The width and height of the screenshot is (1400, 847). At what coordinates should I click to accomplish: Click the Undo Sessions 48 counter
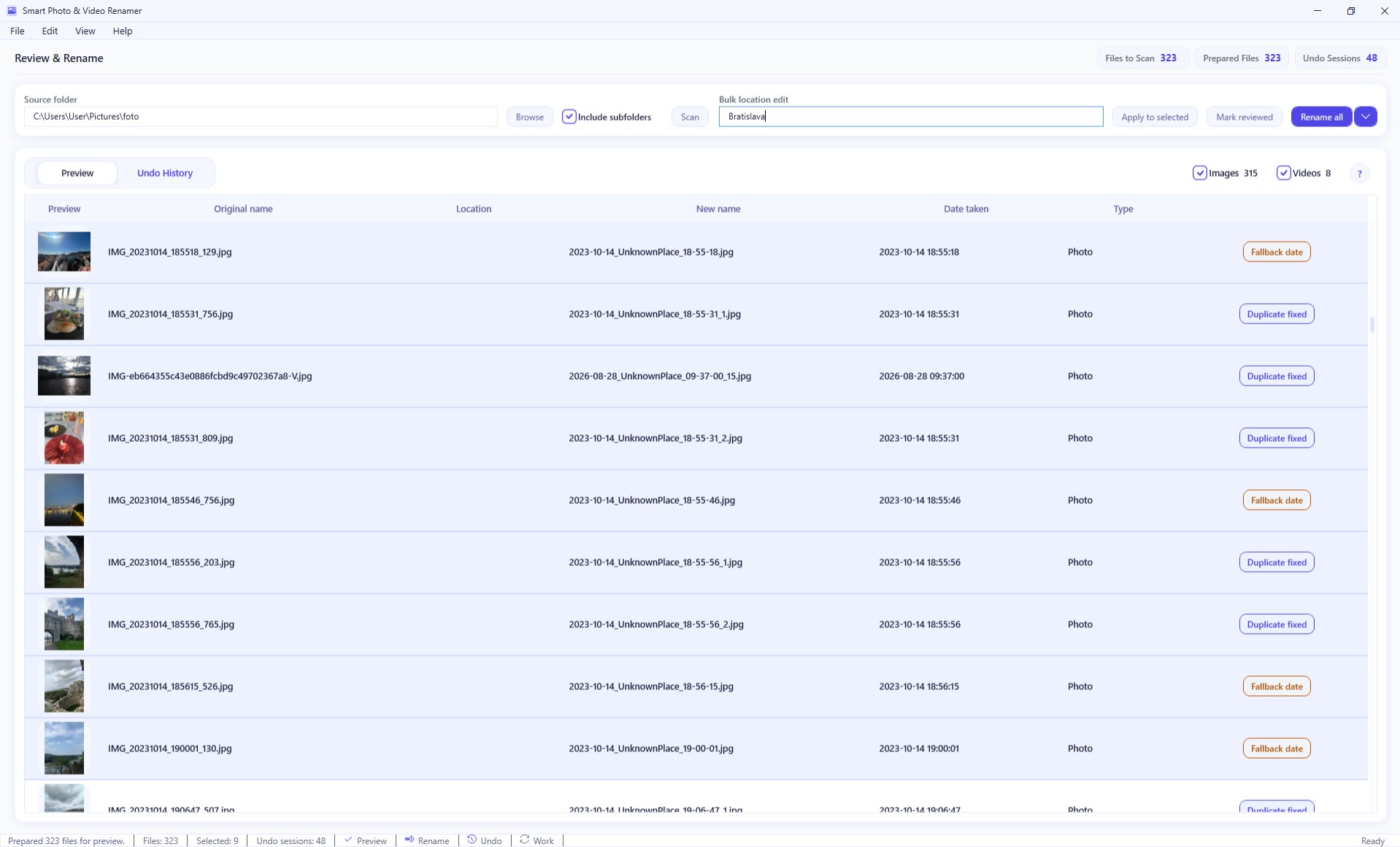point(1340,58)
